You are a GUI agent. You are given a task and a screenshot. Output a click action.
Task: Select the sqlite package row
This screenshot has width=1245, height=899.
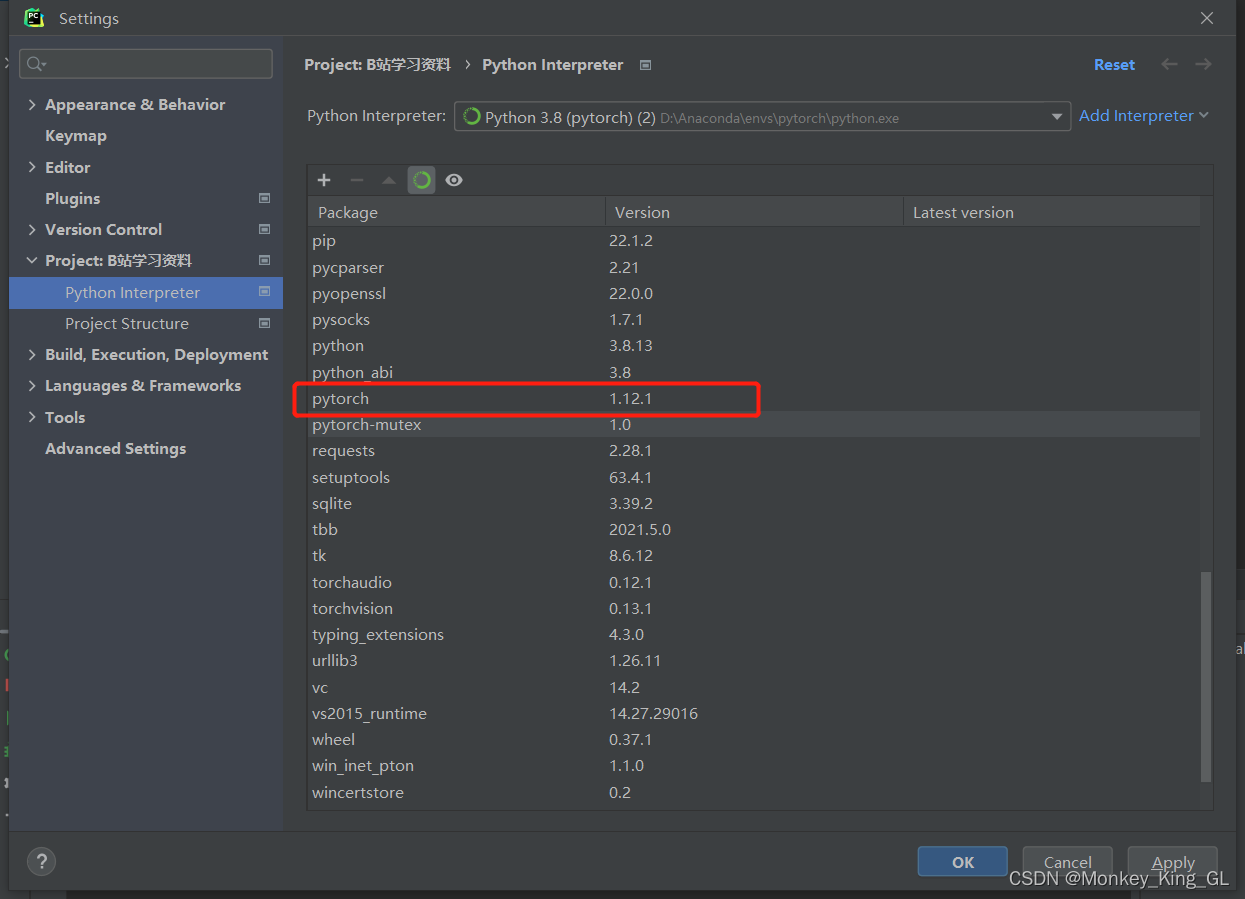pyautogui.click(x=754, y=503)
